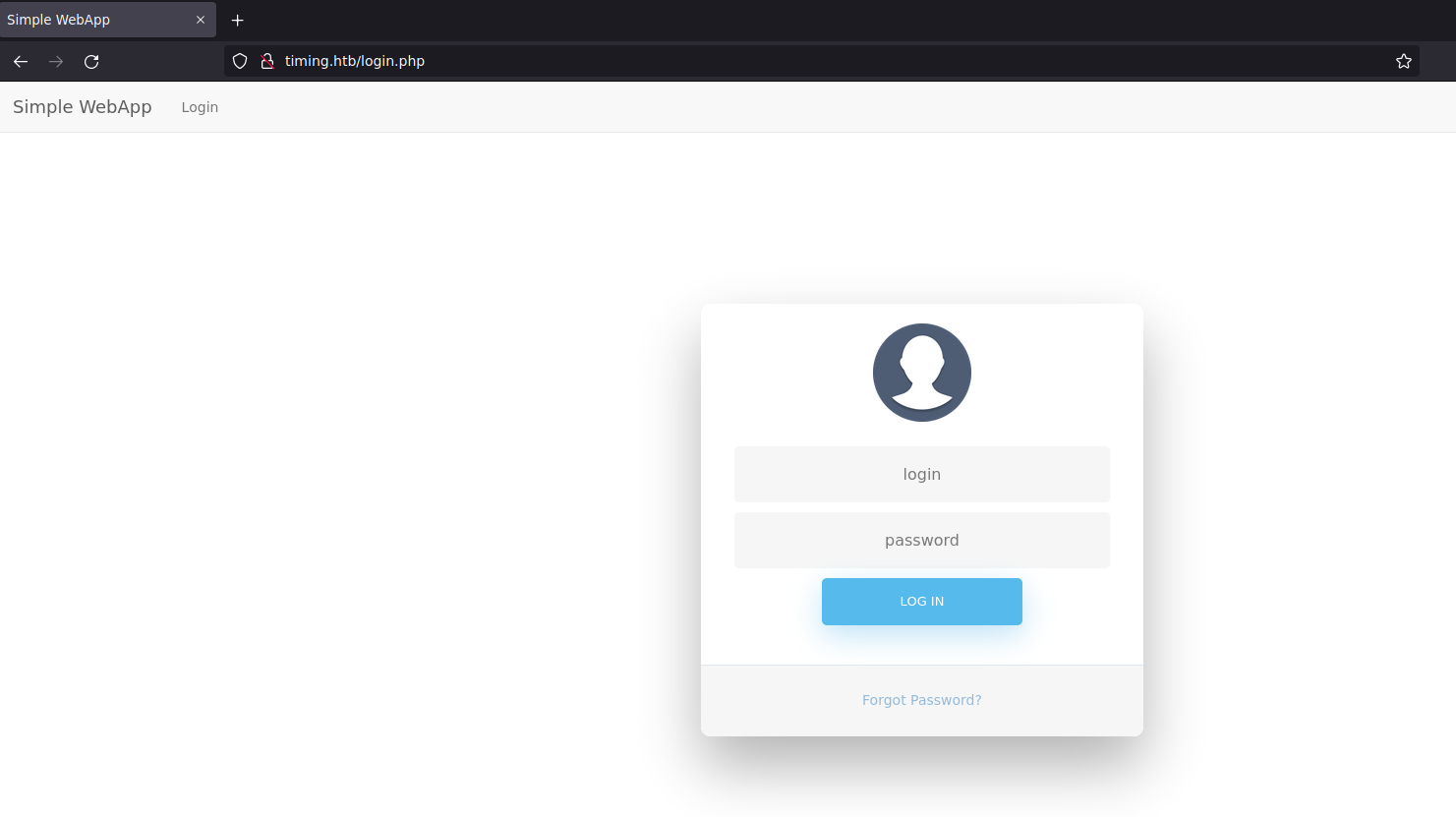Go back using the browser back arrow
This screenshot has width=1456, height=817.
[x=21, y=61]
